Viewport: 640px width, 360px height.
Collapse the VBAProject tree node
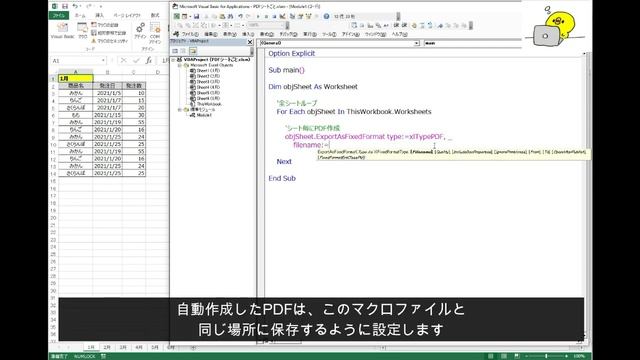[x=173, y=60]
